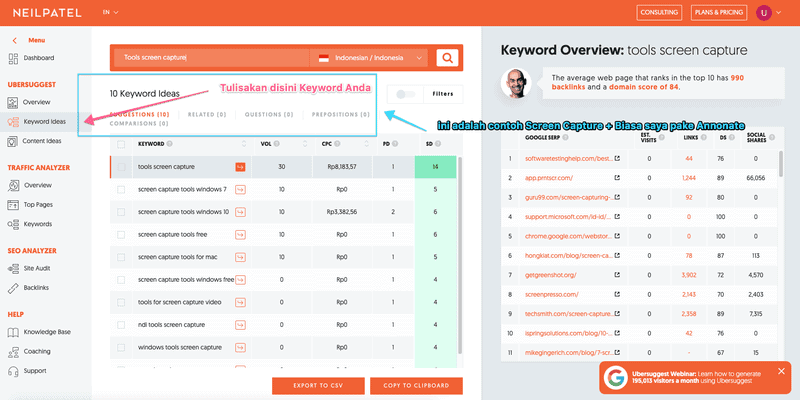800x400 pixels.
Task: Open techsmith.com SERP link
Action: (x=569, y=314)
